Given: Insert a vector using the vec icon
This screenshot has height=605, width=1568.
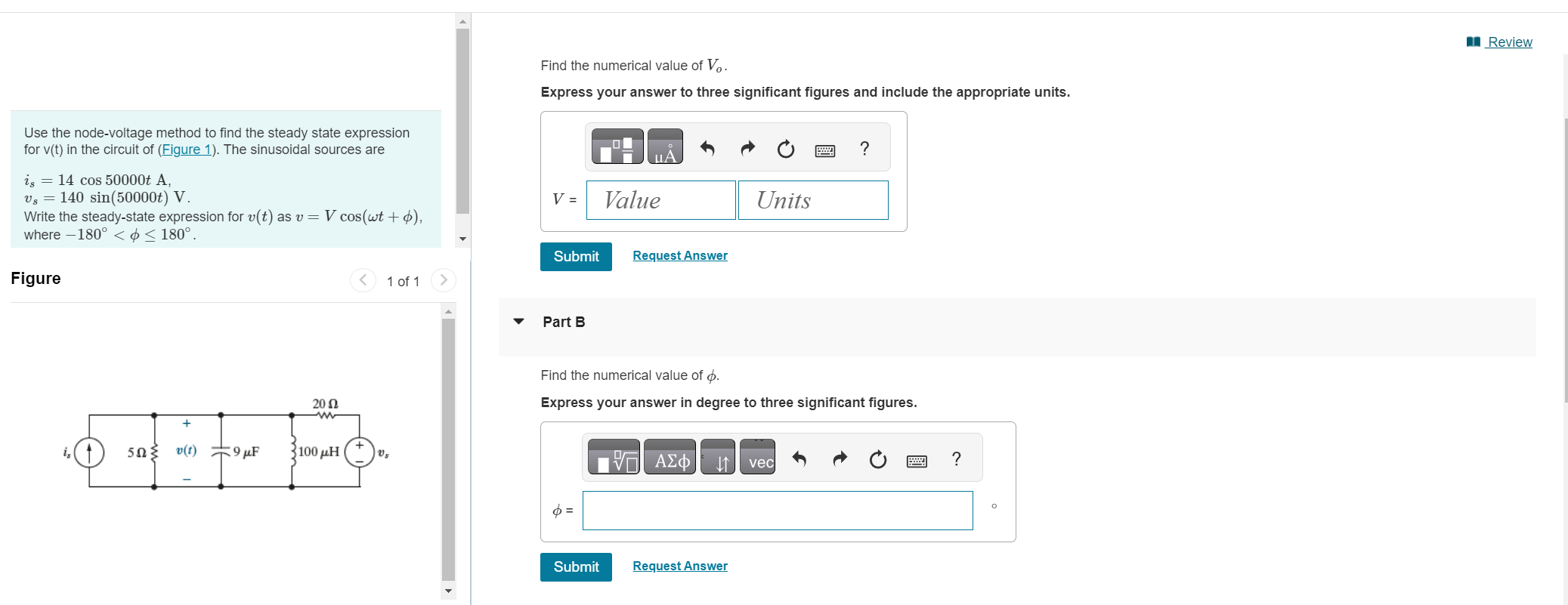Looking at the screenshot, I should click(758, 458).
